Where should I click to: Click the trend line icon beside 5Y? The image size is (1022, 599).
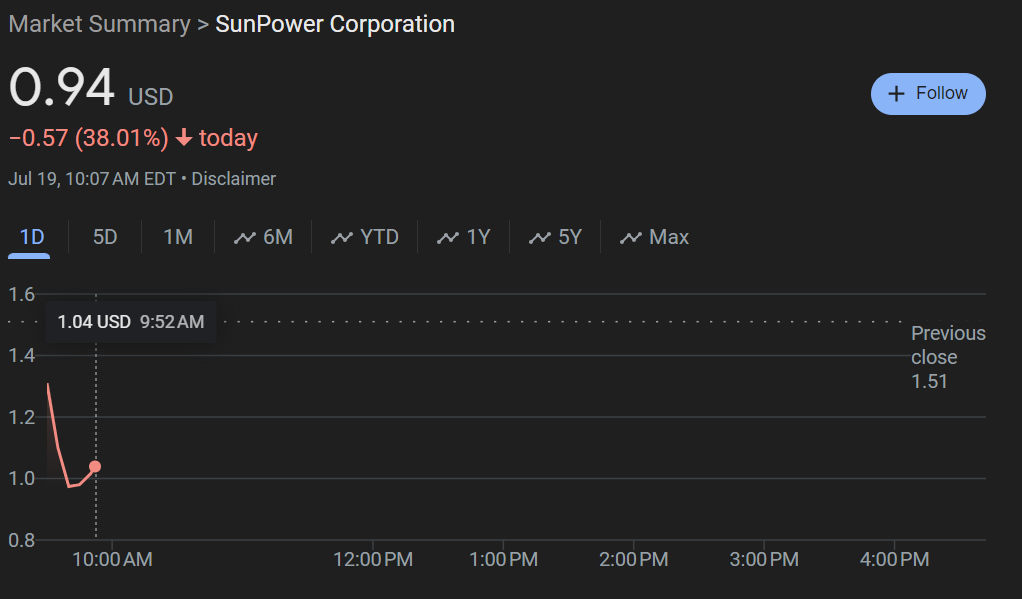(540, 238)
